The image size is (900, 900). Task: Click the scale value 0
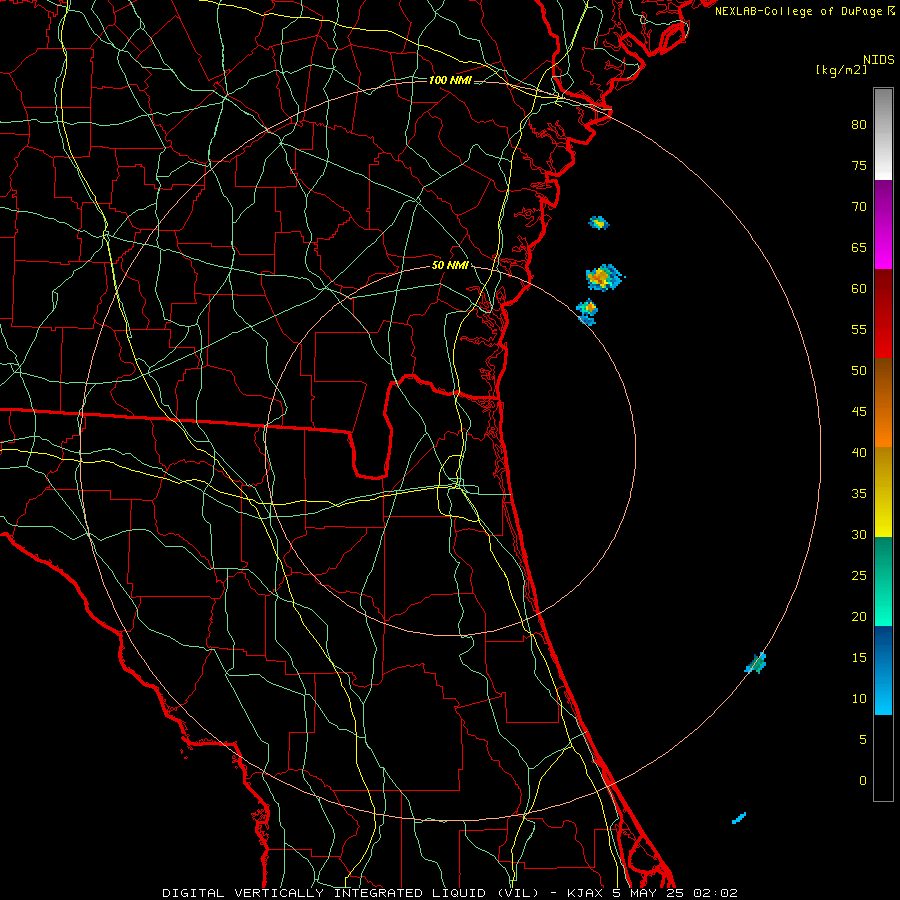[x=863, y=781]
